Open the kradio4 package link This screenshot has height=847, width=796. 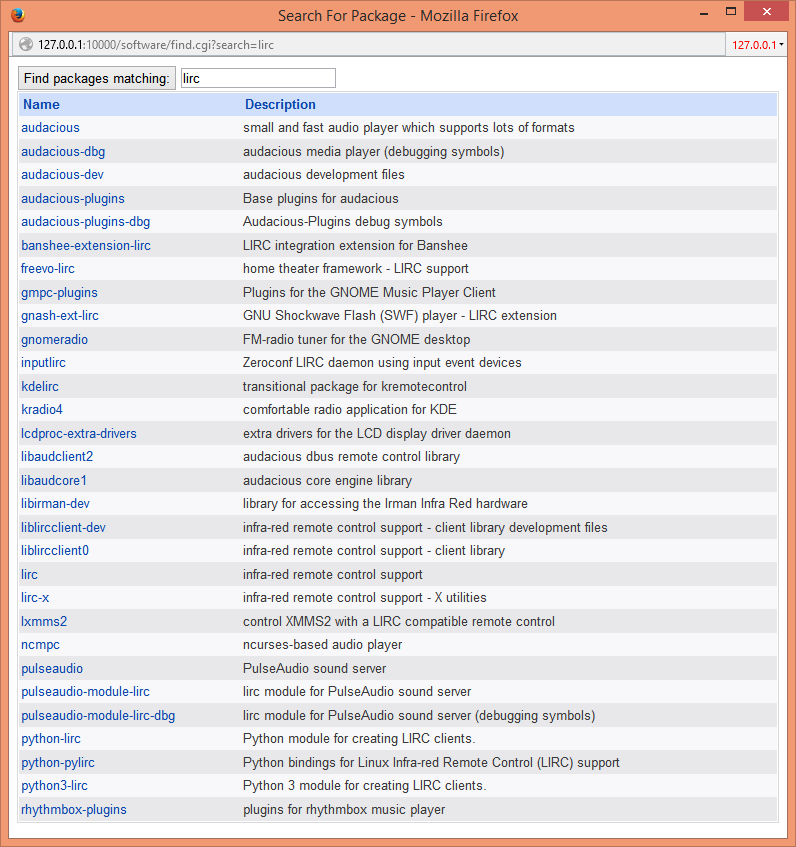(x=42, y=409)
